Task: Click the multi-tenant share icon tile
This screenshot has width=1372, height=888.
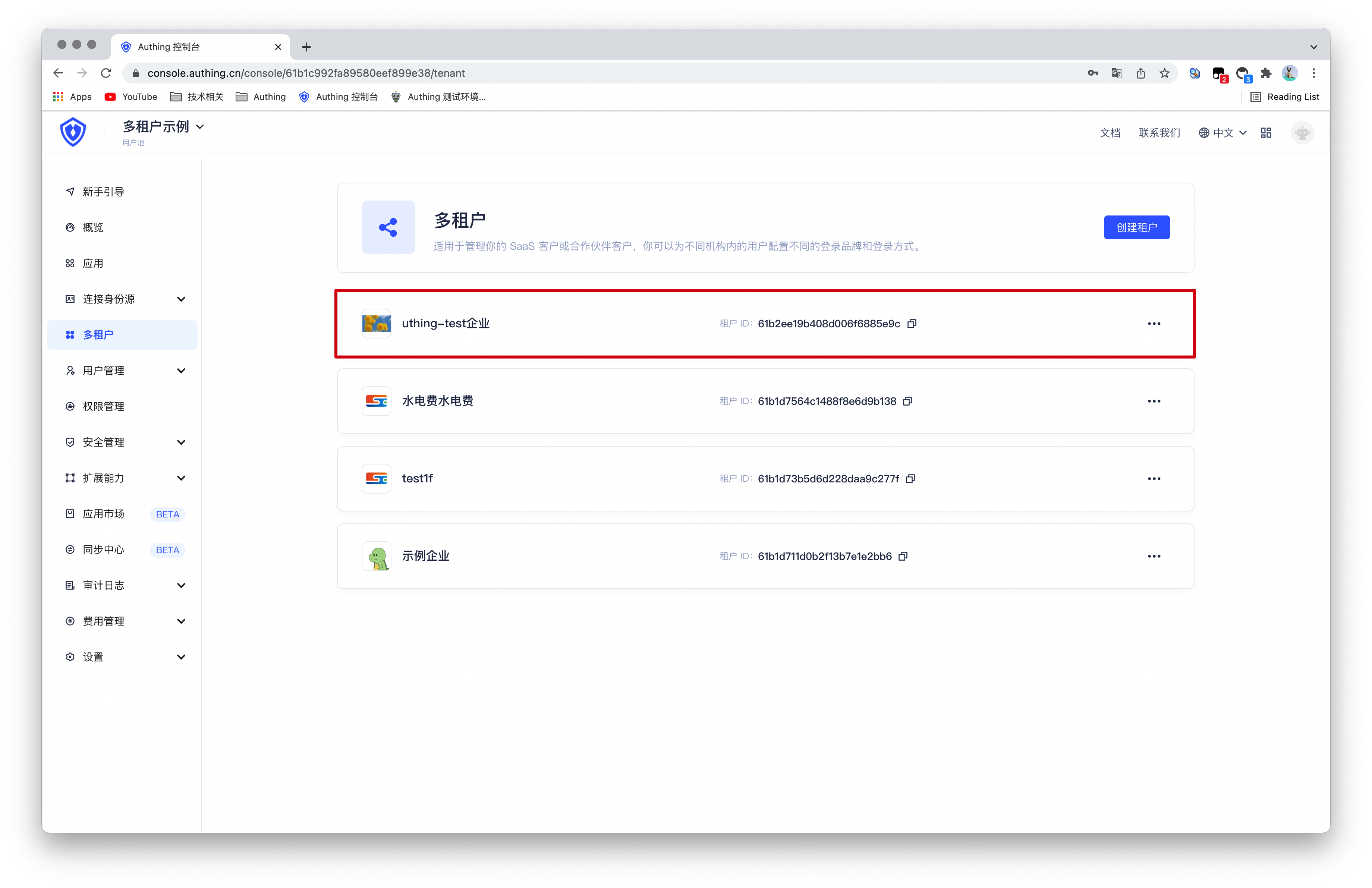Action: pos(388,228)
